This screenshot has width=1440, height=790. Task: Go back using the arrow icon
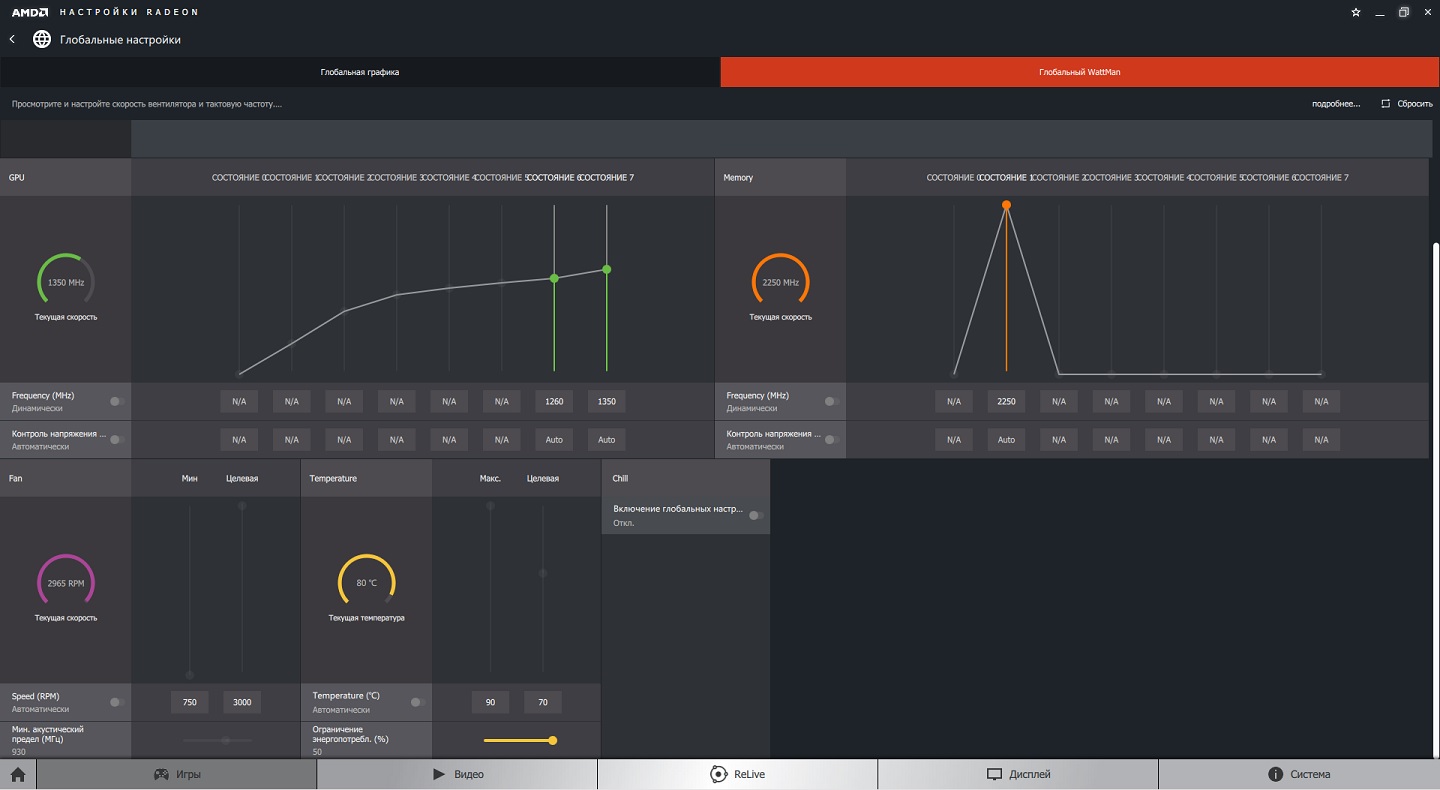pyautogui.click(x=12, y=40)
